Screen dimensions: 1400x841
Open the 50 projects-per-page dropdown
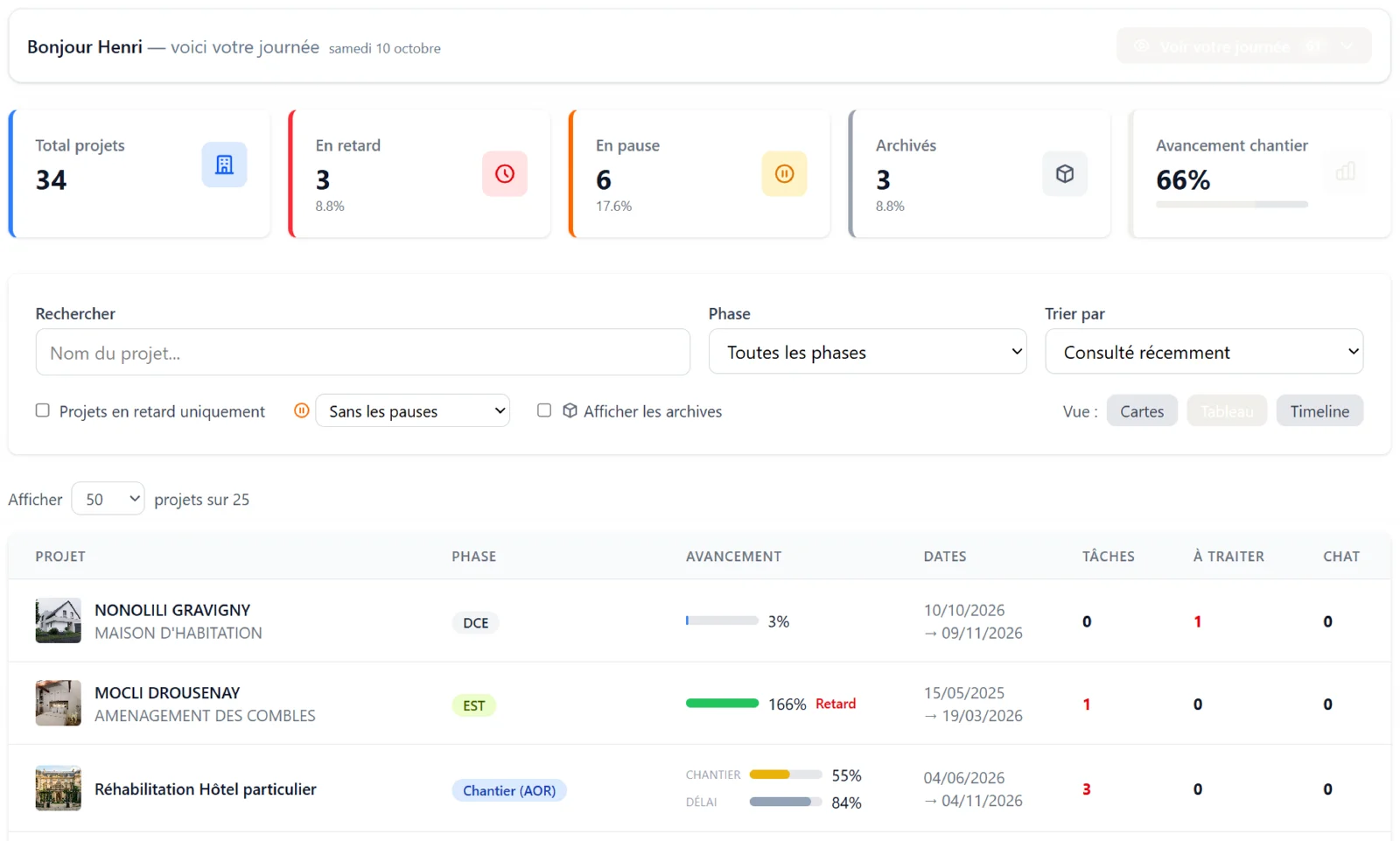point(108,499)
